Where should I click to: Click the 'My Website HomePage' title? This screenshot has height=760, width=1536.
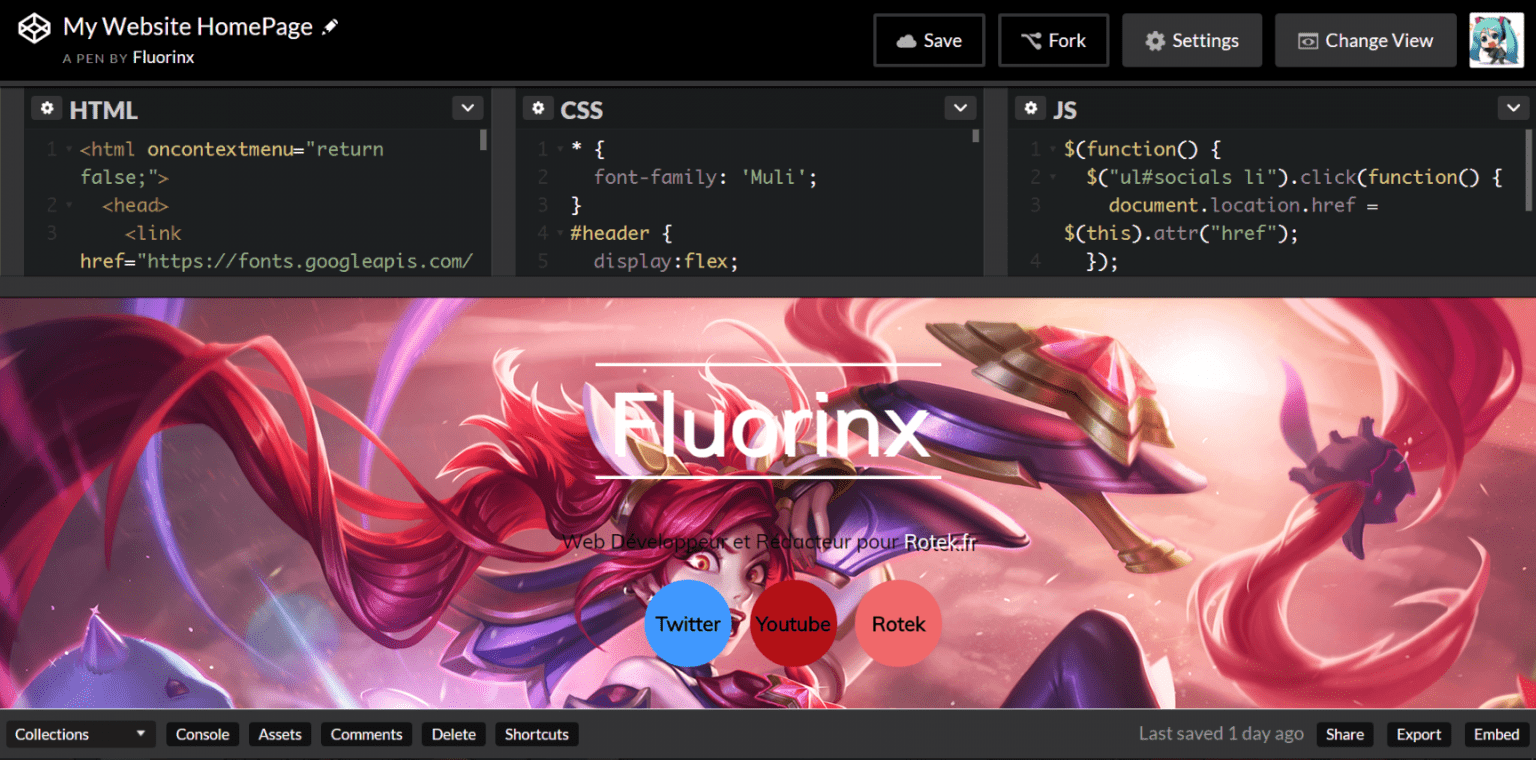tap(188, 27)
